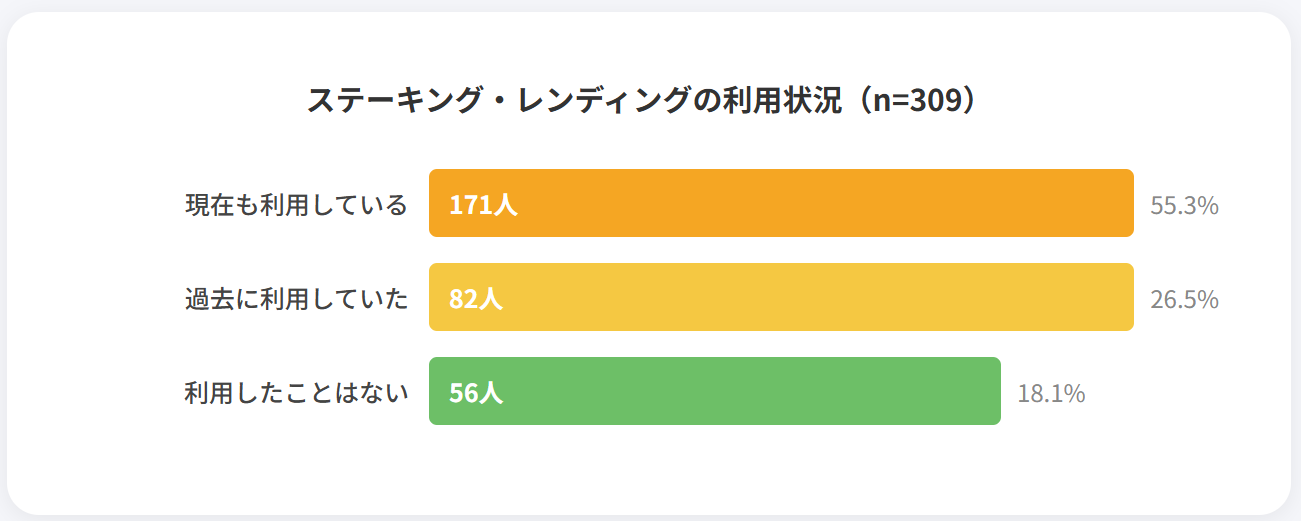Click the 利用したことはない category label
Screen dimensions: 1301x521
tap(297, 393)
